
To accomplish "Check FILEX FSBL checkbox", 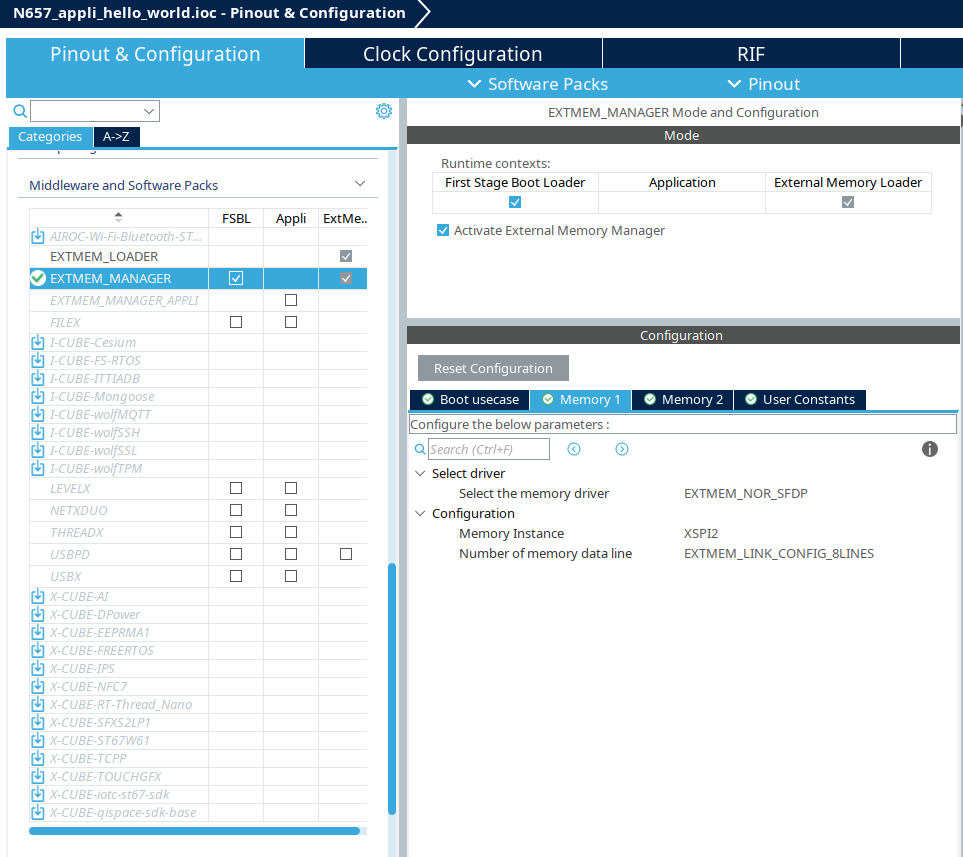I will (x=236, y=322).
